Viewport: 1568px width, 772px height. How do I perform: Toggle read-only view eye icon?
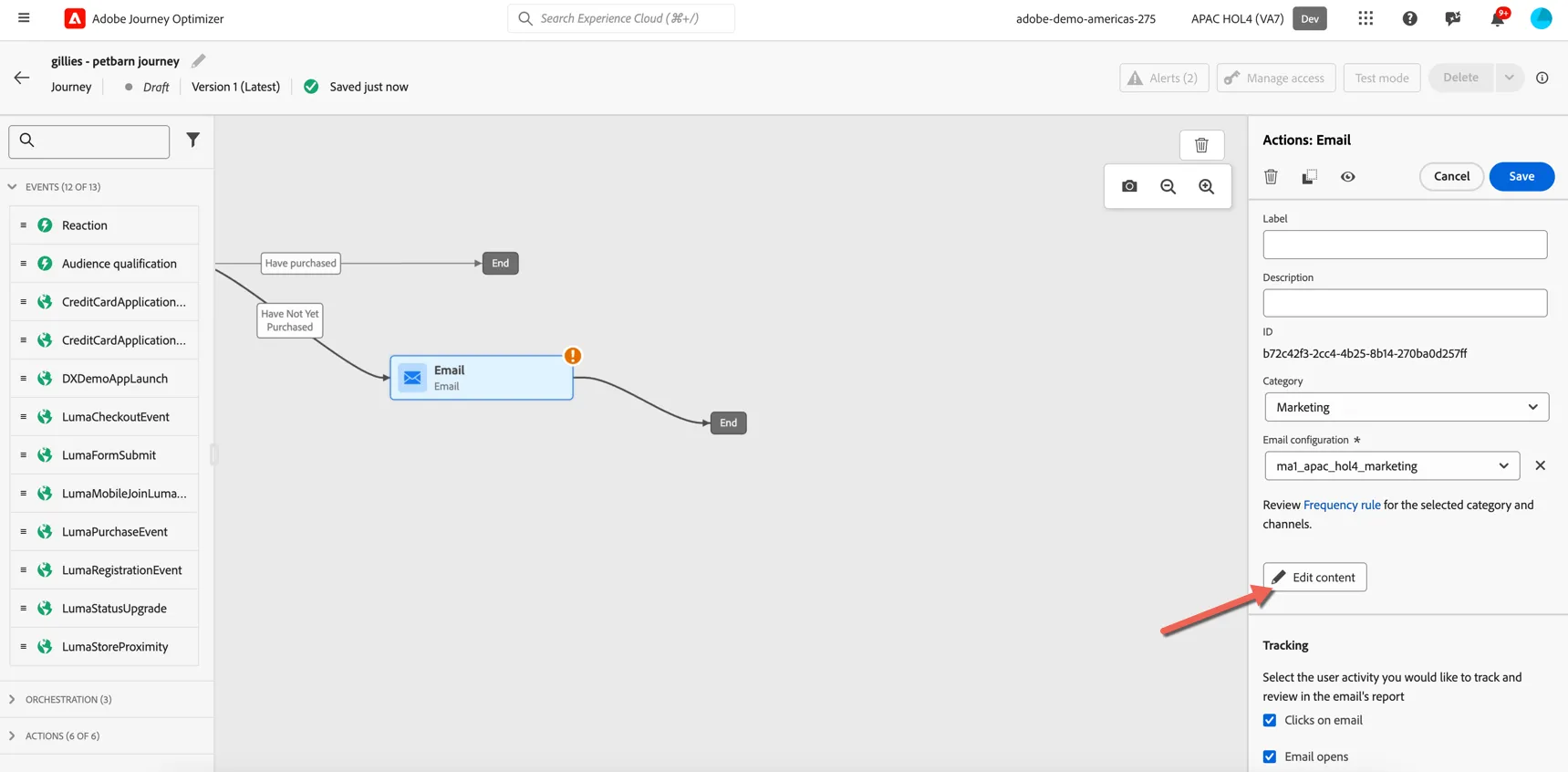(x=1347, y=176)
